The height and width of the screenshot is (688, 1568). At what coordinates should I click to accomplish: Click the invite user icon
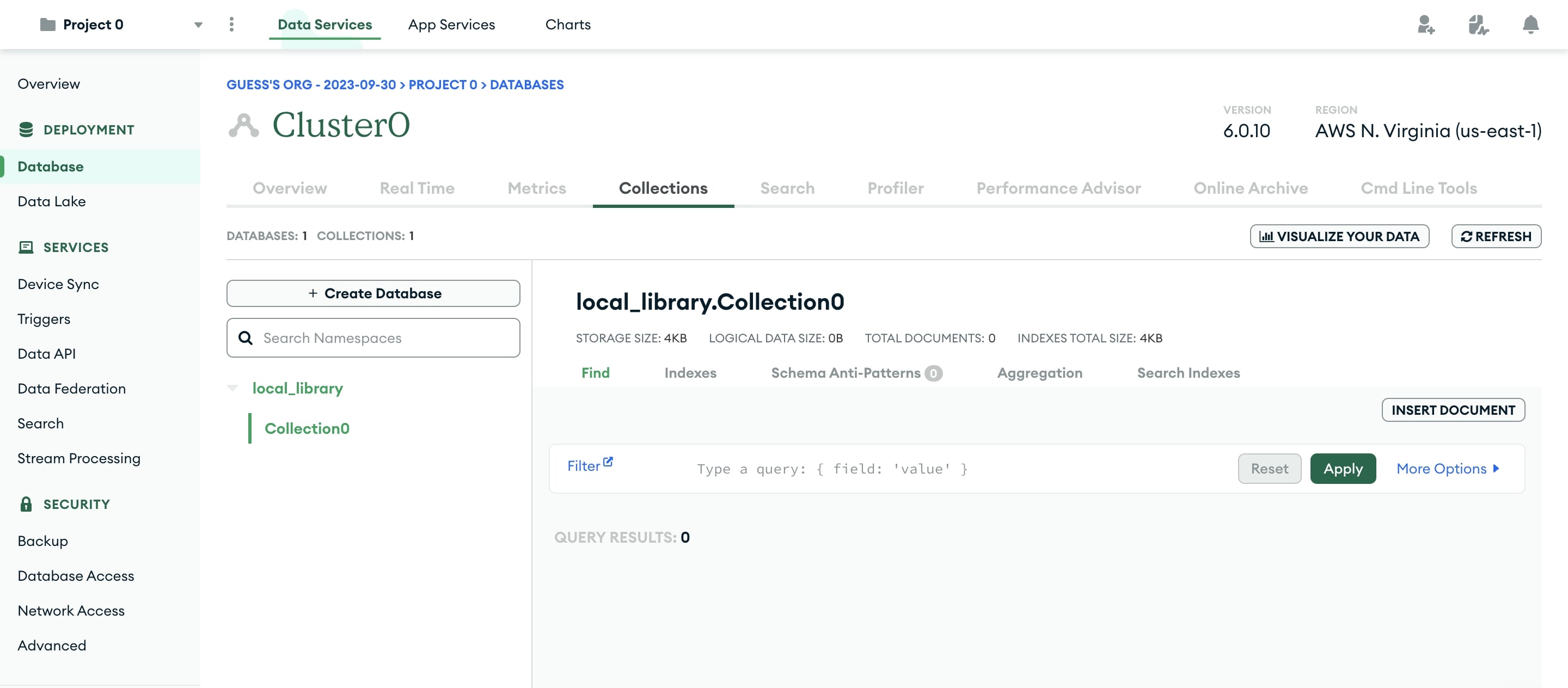[1425, 24]
